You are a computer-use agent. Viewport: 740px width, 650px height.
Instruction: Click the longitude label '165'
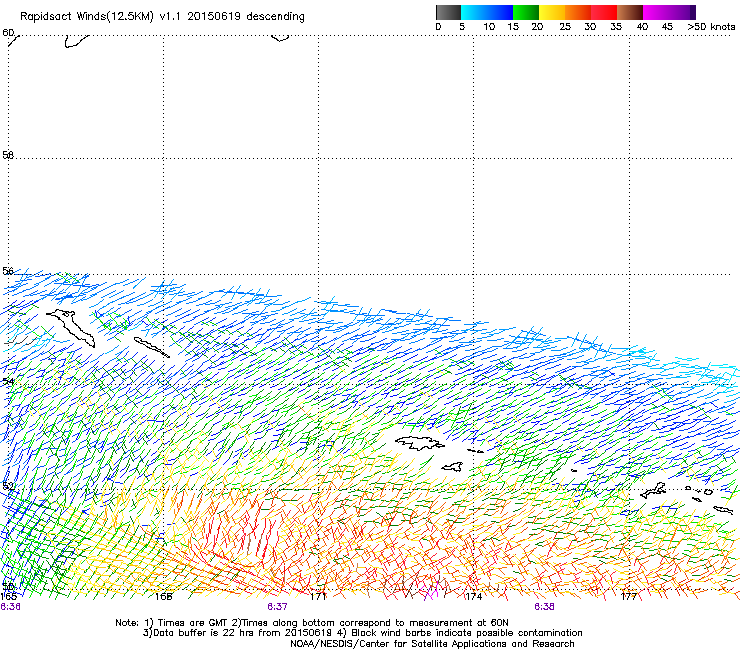pos(8,596)
